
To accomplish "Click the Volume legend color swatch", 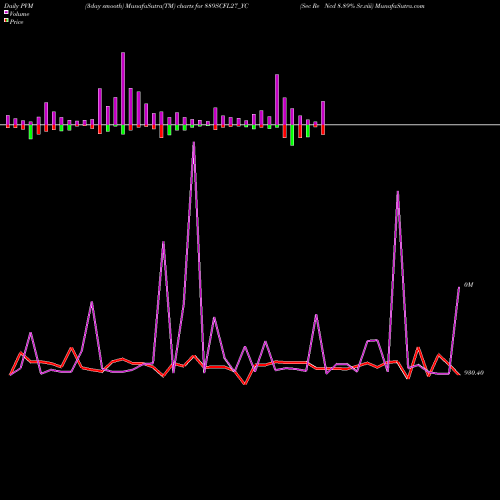I will (x=6, y=12).
